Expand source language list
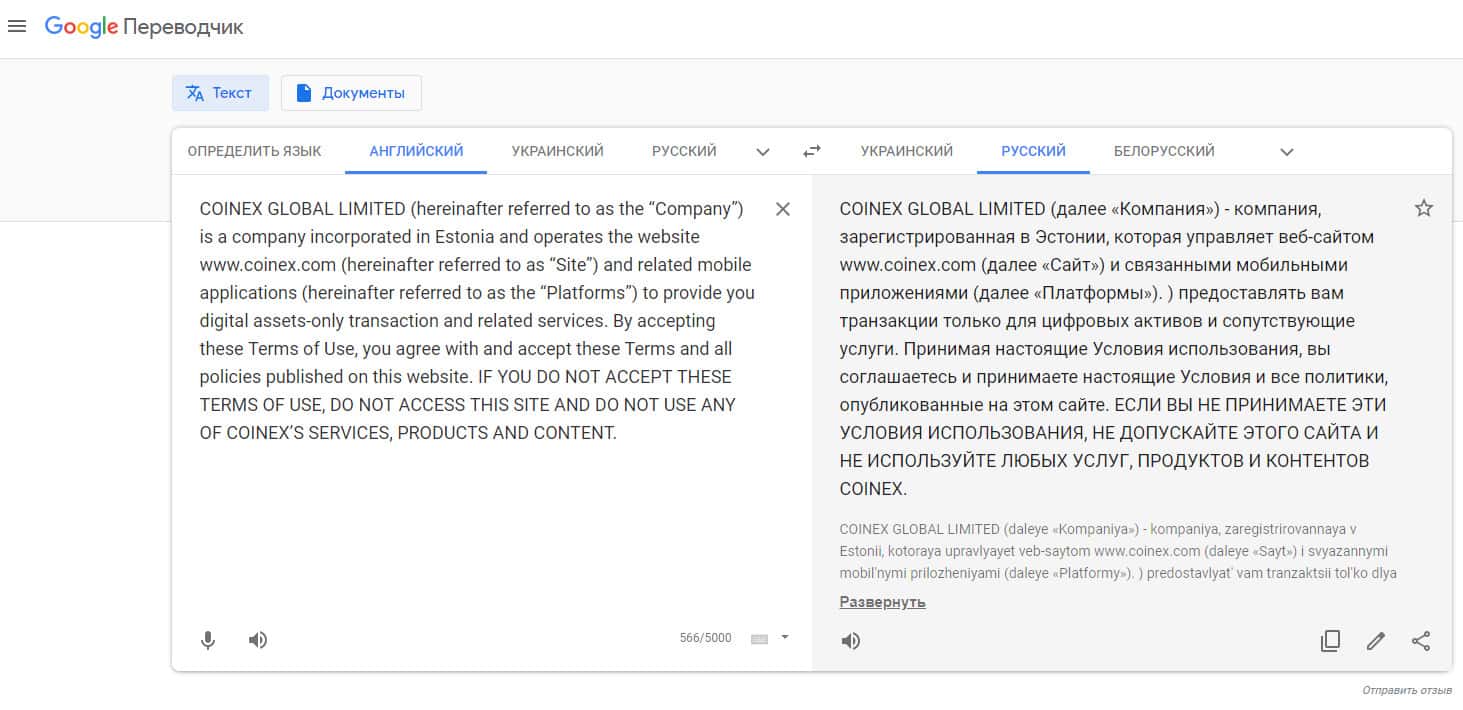 pos(763,152)
